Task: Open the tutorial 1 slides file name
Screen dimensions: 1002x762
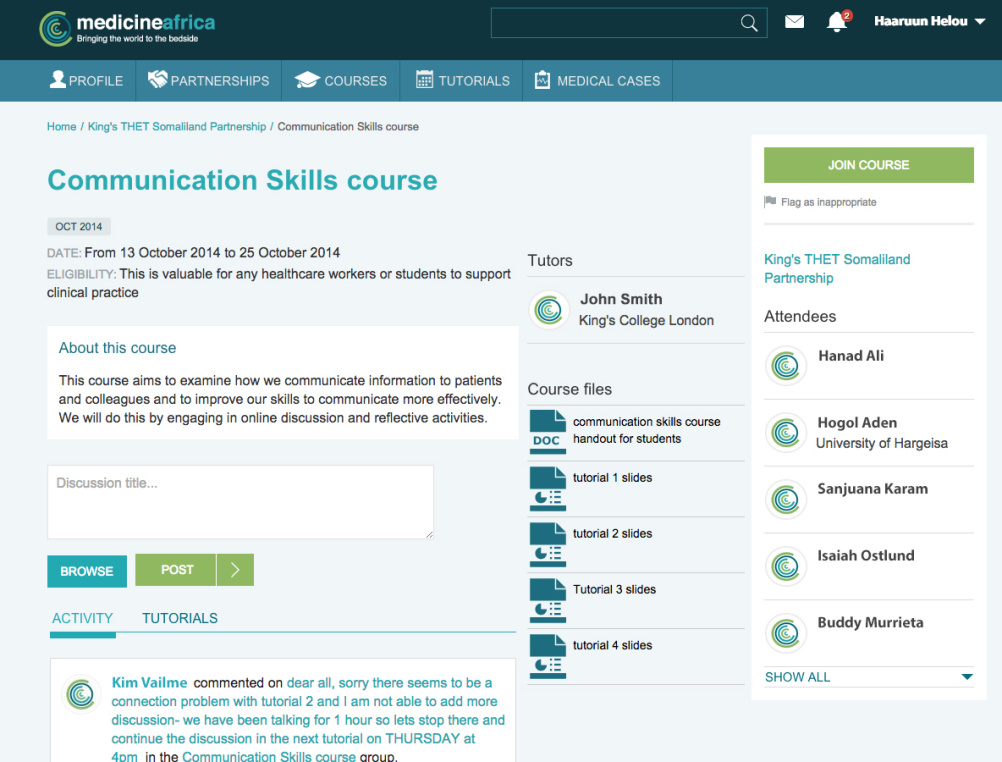Action: tap(612, 478)
